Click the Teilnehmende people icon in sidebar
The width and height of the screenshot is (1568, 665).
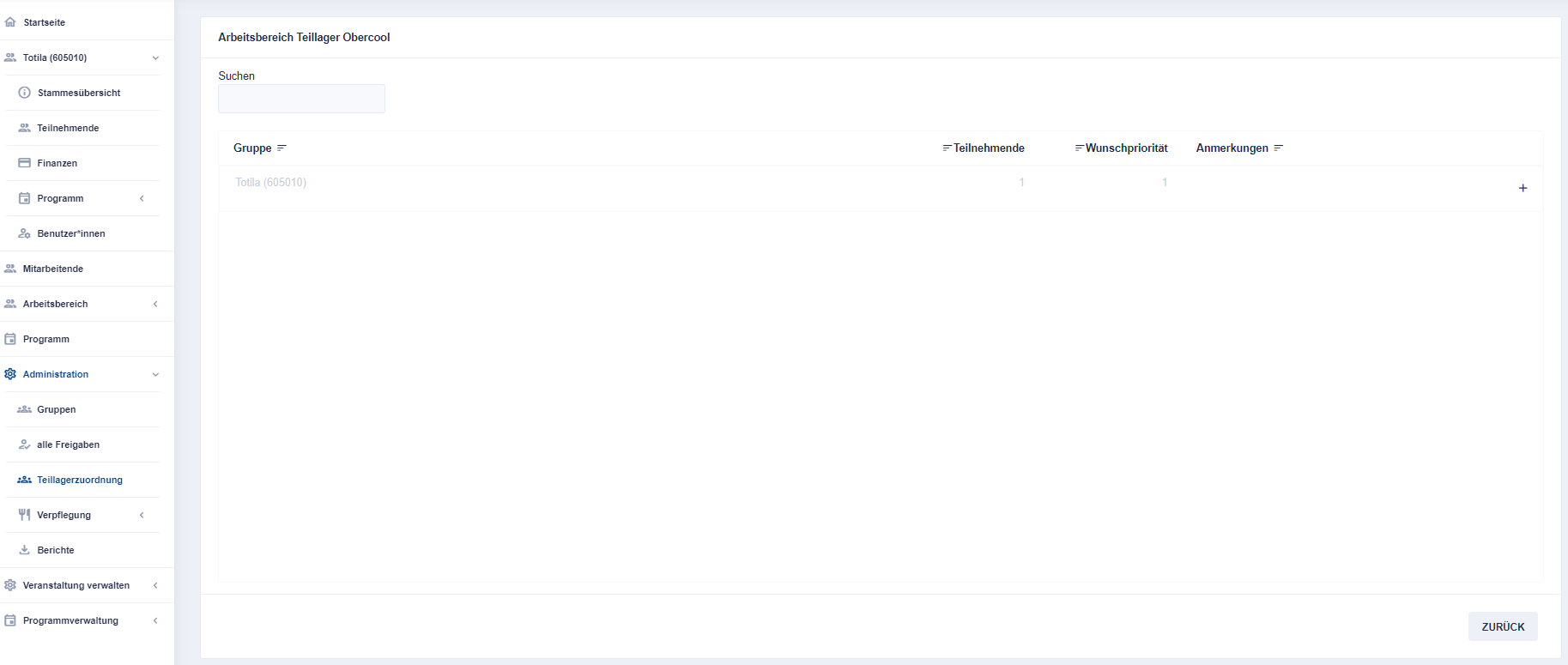pos(25,128)
